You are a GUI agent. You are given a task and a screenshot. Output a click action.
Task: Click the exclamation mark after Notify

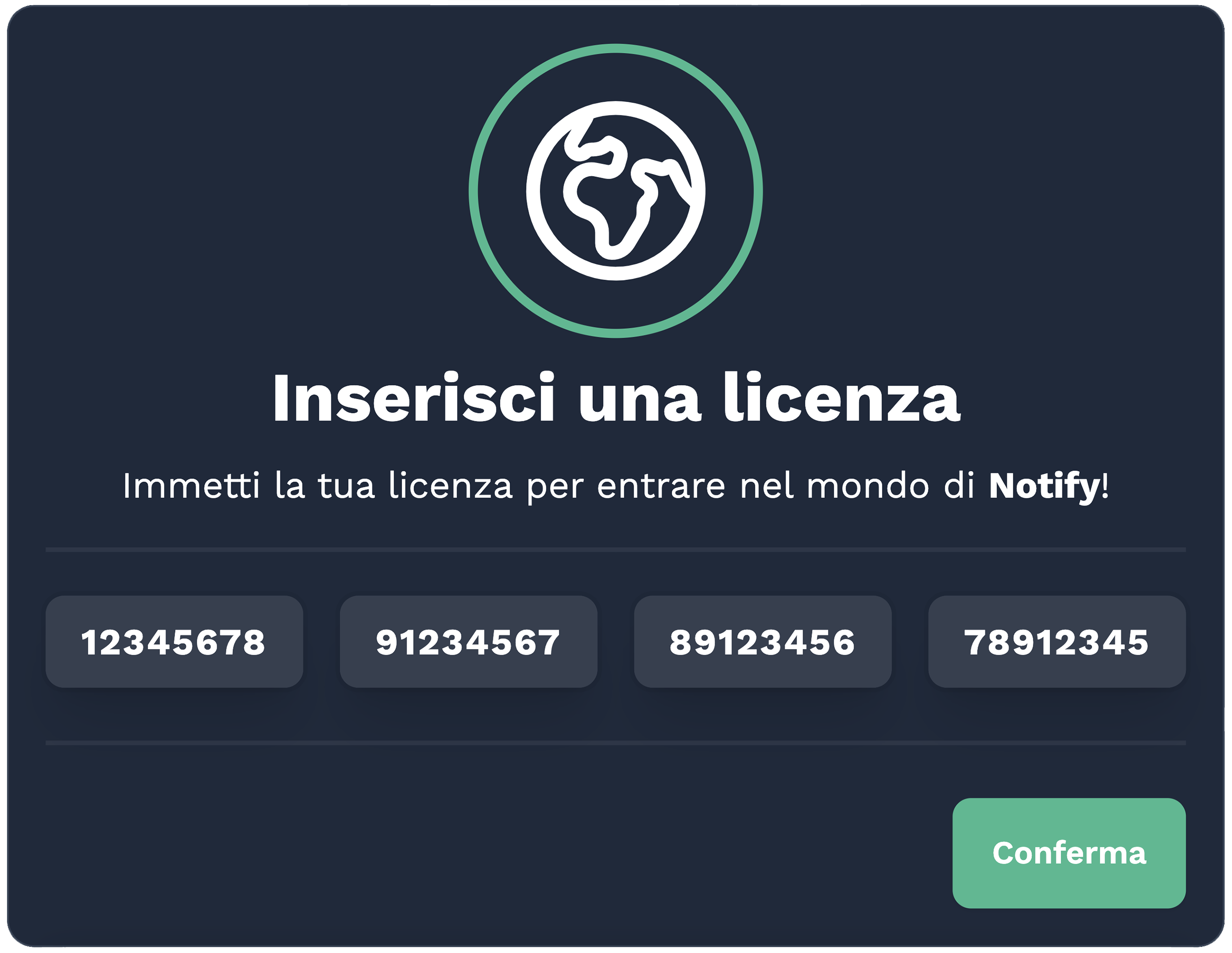tap(1105, 485)
